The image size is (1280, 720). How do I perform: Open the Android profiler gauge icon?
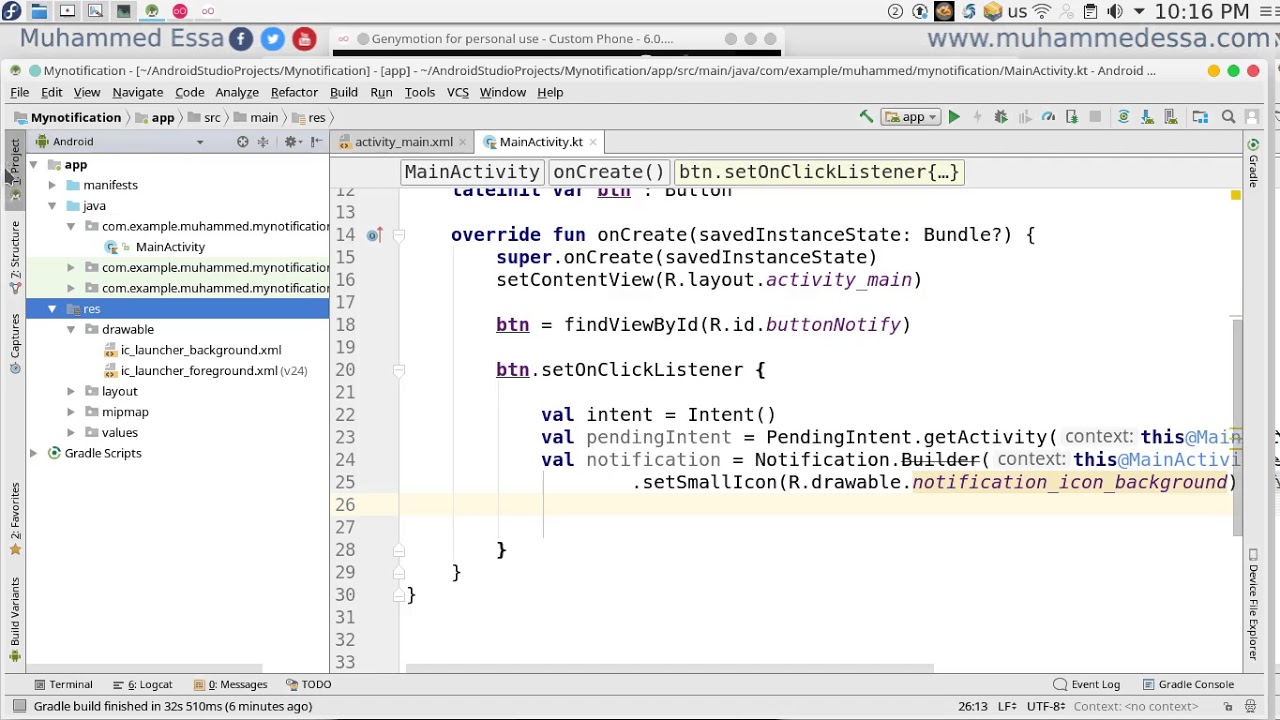[1048, 117]
